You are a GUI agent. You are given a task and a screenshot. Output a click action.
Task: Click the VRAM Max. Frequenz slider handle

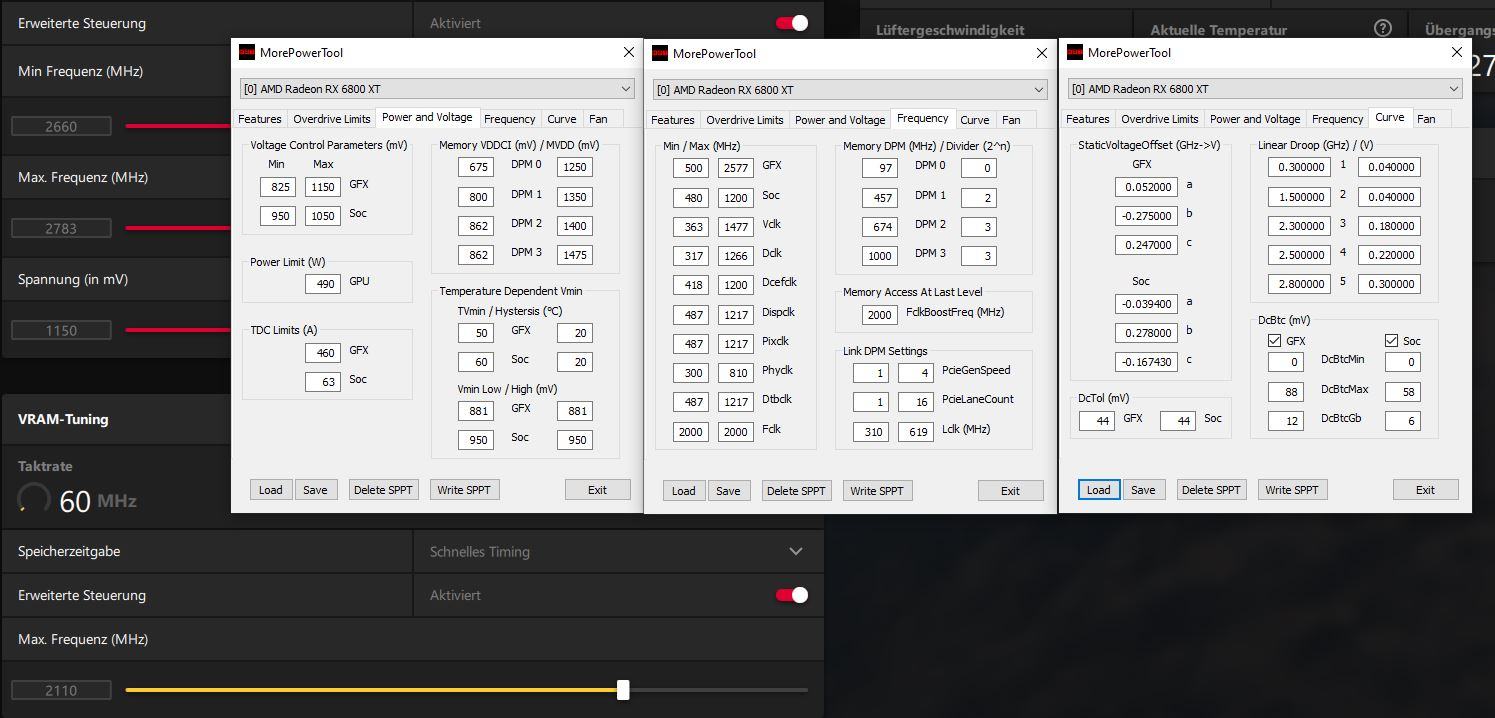point(623,690)
